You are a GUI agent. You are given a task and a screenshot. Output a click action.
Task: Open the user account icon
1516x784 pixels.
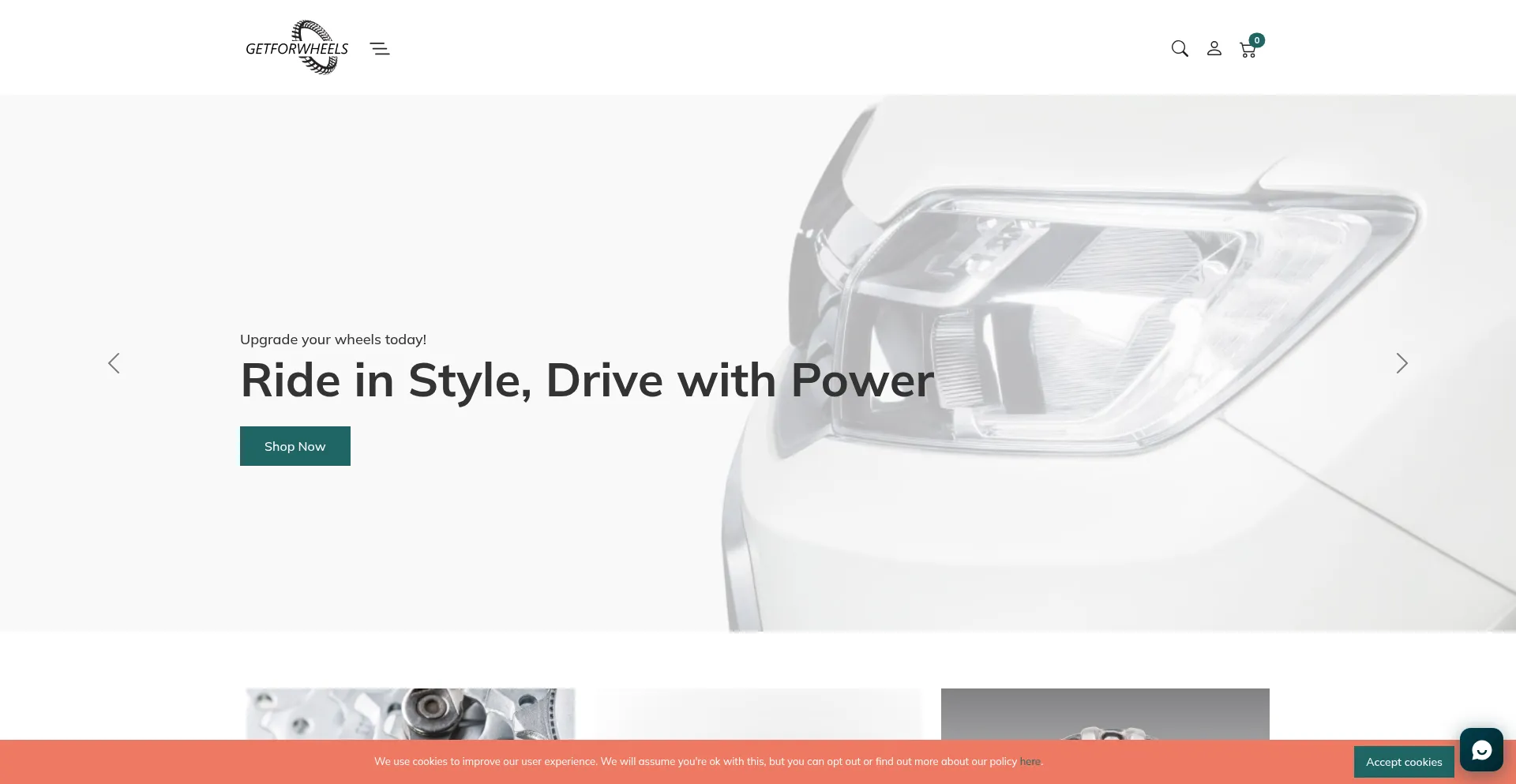[x=1214, y=48]
